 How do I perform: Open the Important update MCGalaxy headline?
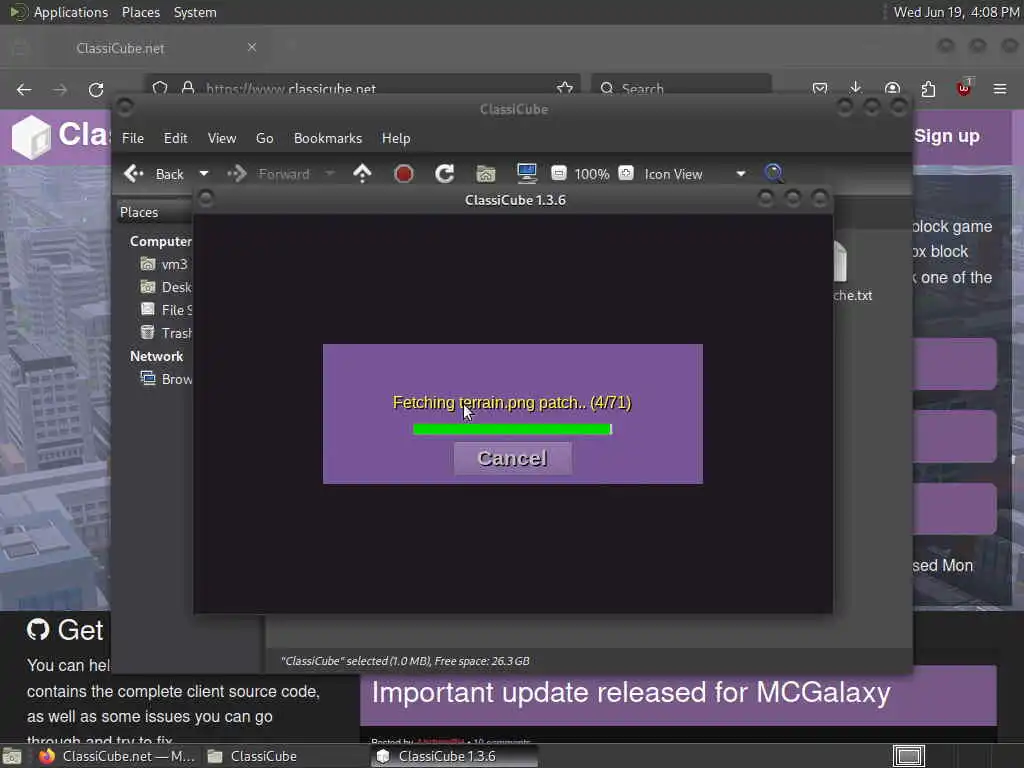tap(631, 692)
